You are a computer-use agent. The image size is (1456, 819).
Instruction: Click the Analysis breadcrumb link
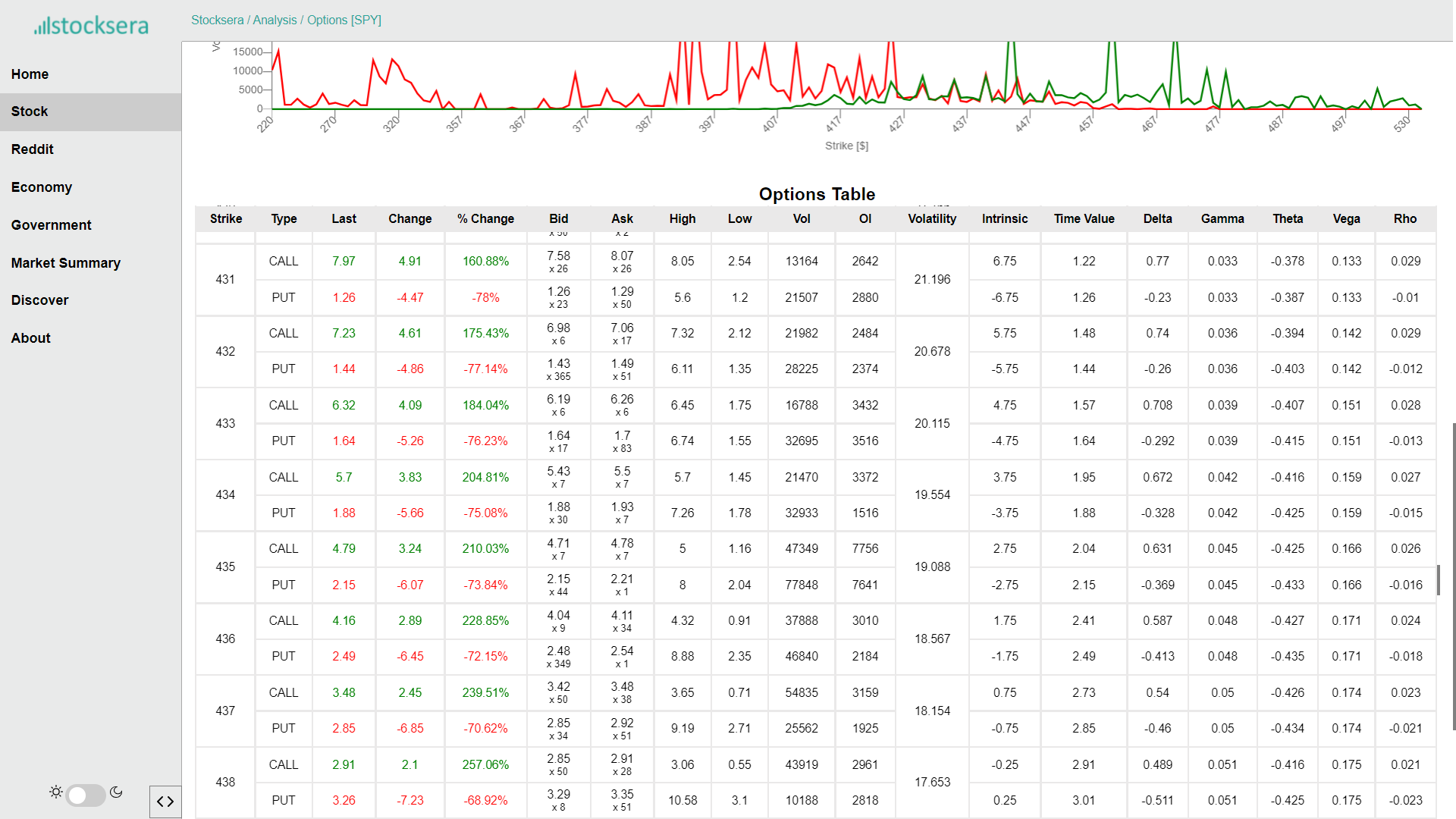coord(275,20)
